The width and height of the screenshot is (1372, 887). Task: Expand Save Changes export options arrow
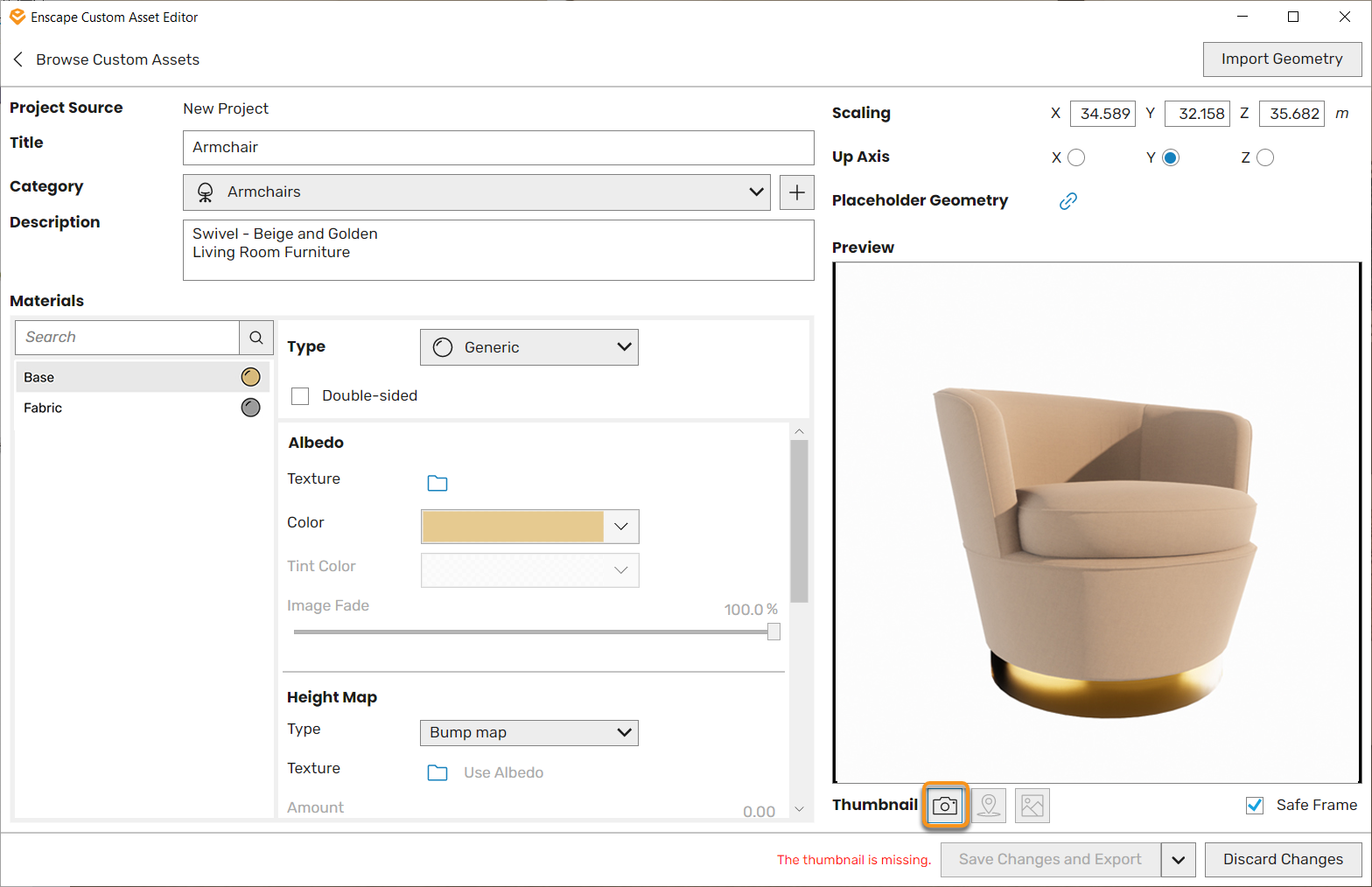pyautogui.click(x=1179, y=860)
